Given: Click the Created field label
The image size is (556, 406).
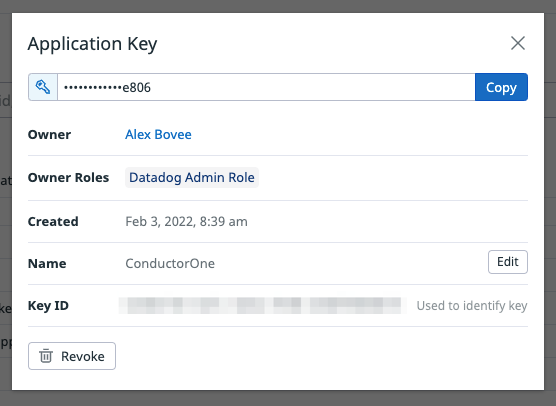Looking at the screenshot, I should (53, 222).
